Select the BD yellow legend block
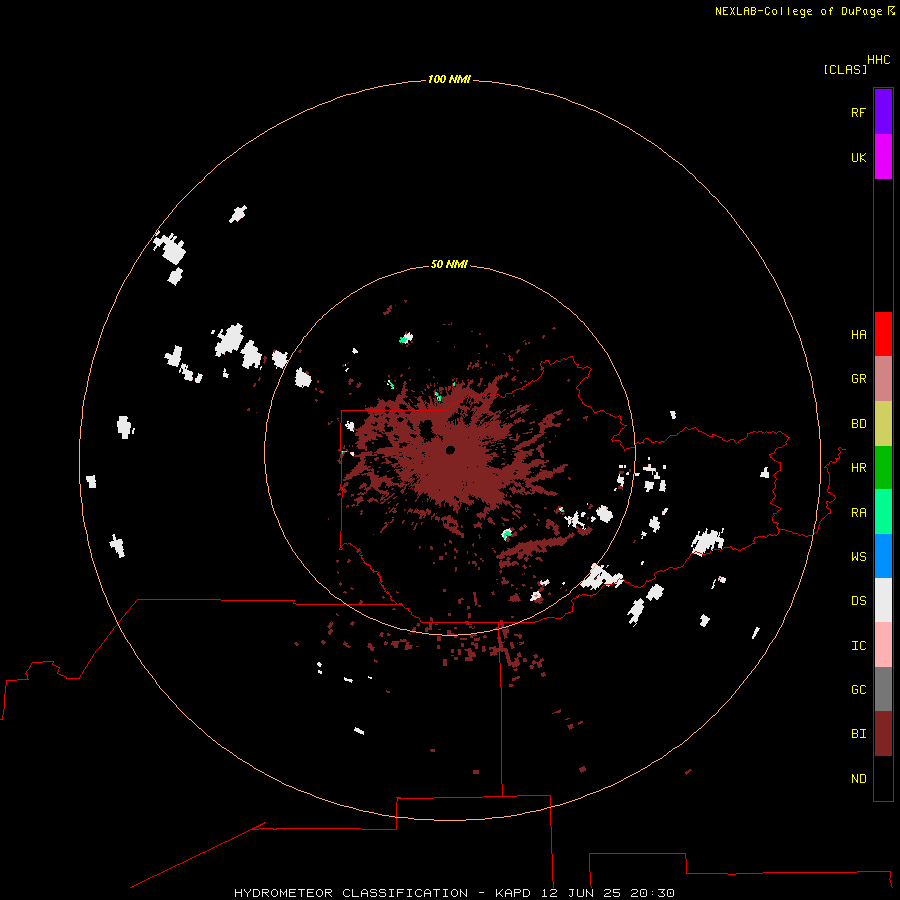900x900 pixels. pos(883,424)
